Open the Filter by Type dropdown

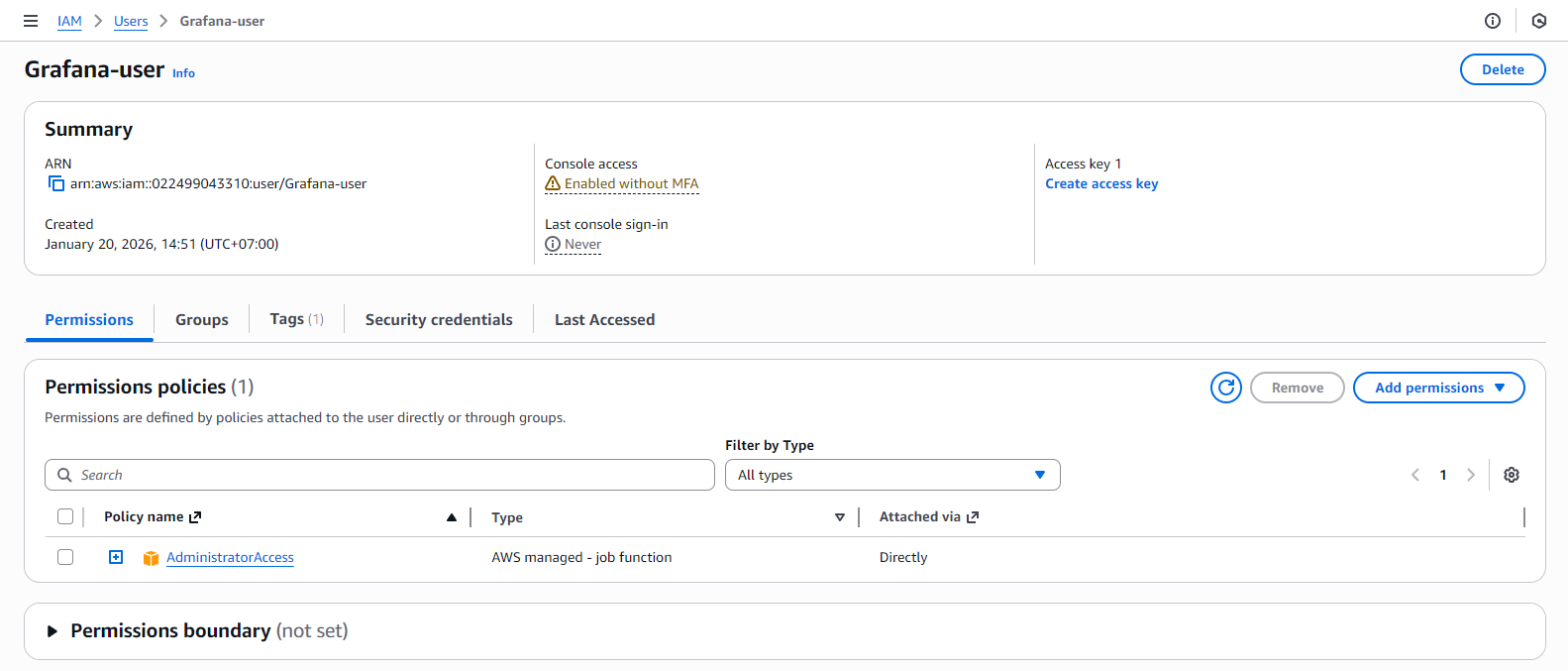892,475
